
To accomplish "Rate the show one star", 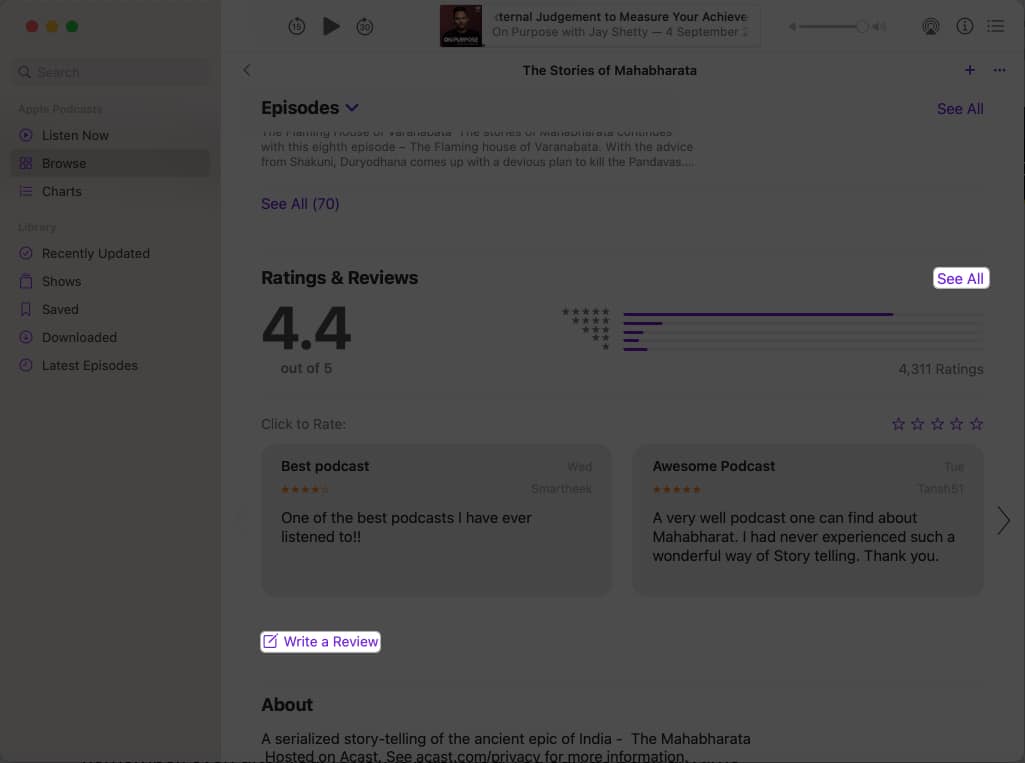I will [x=898, y=424].
